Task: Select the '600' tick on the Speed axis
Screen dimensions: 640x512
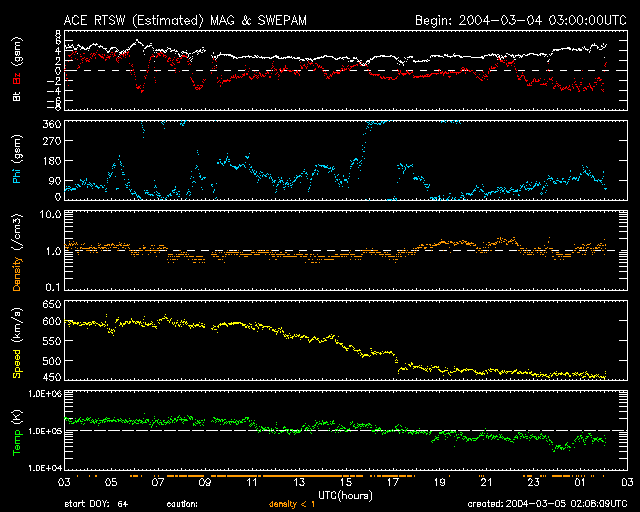Action: [x=52, y=321]
